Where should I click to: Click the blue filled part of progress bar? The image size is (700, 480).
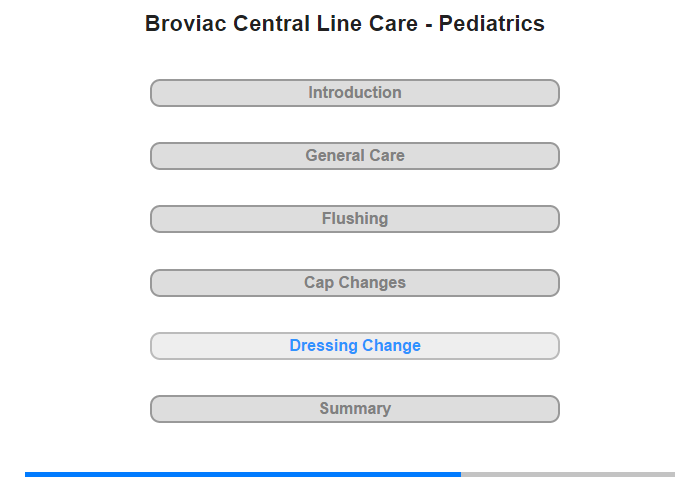tap(243, 474)
